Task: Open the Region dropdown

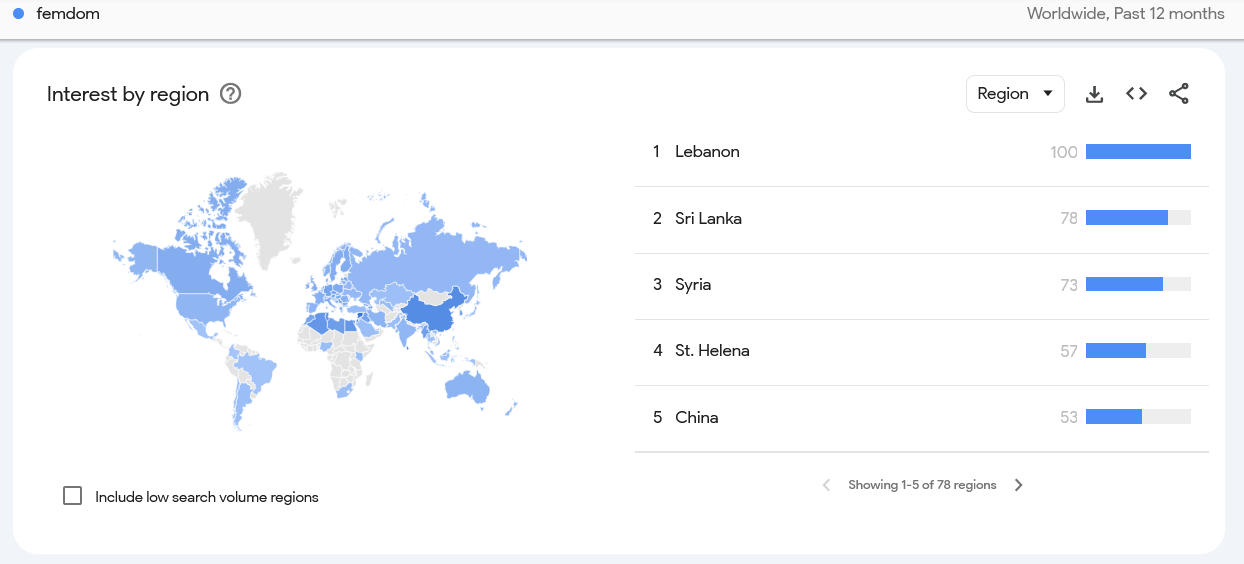Action: 1014,94
